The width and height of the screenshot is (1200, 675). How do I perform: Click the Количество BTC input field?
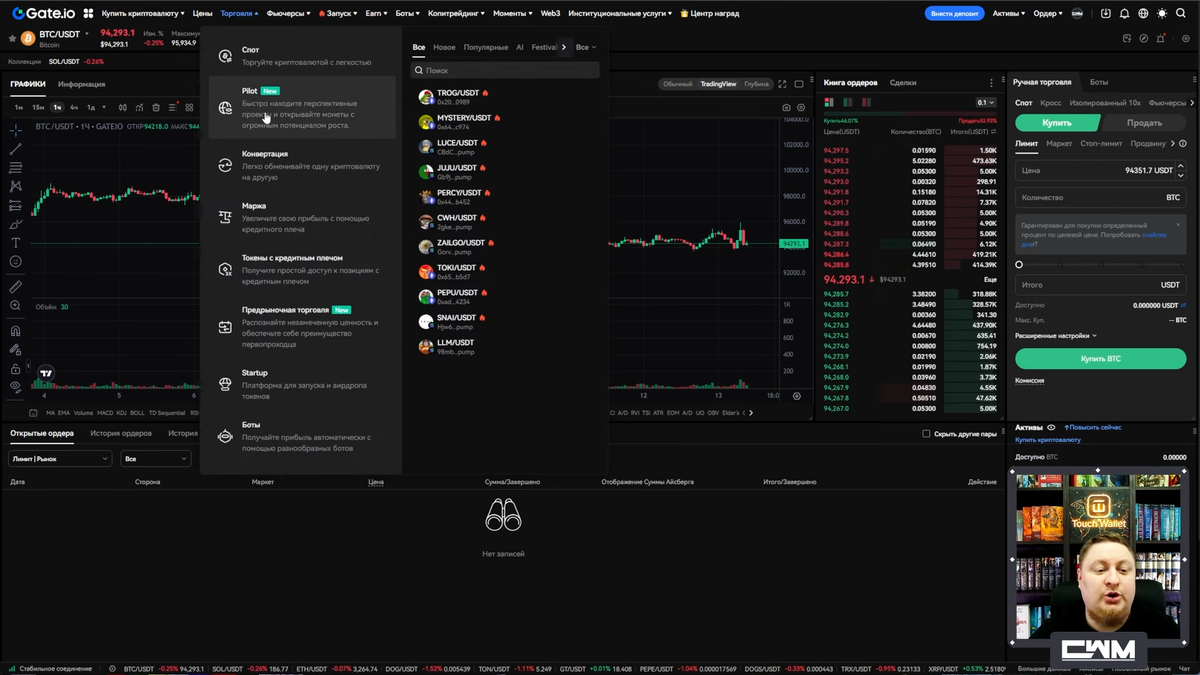click(1100, 198)
